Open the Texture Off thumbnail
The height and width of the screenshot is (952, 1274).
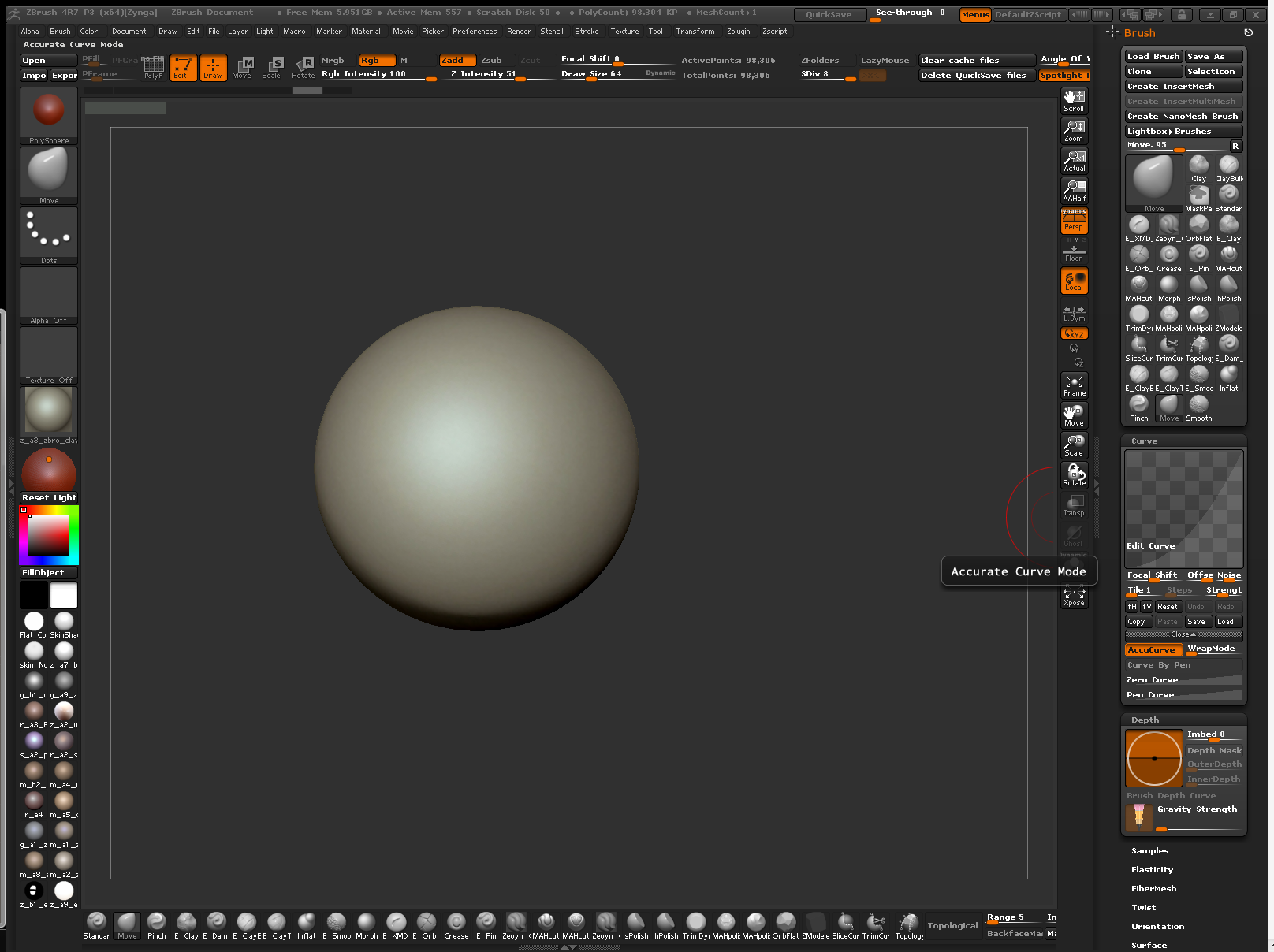49,355
